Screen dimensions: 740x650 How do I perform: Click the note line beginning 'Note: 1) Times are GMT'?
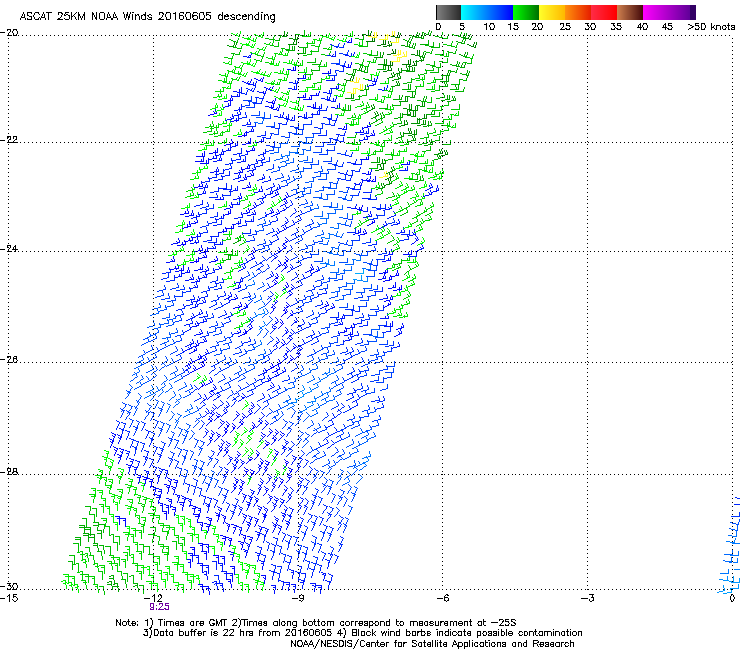point(316,623)
